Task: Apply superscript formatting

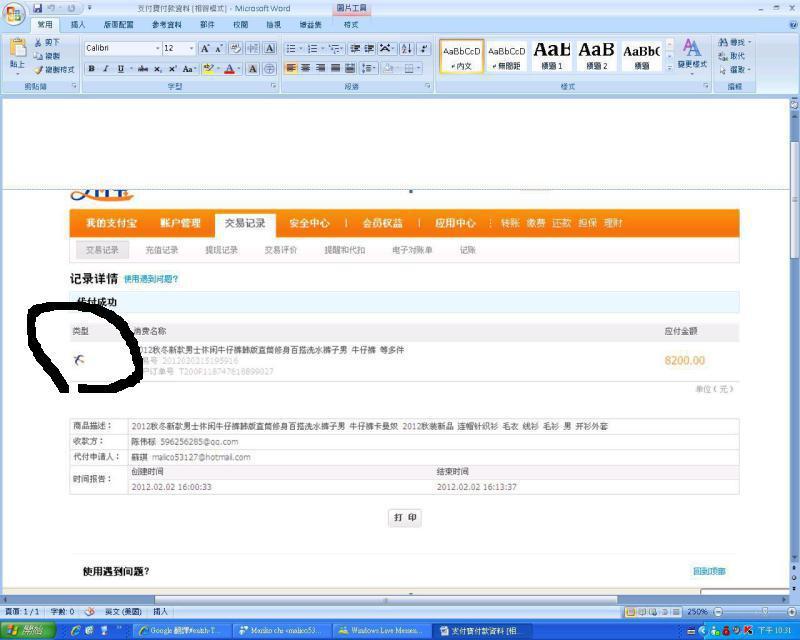Action: 172,69
